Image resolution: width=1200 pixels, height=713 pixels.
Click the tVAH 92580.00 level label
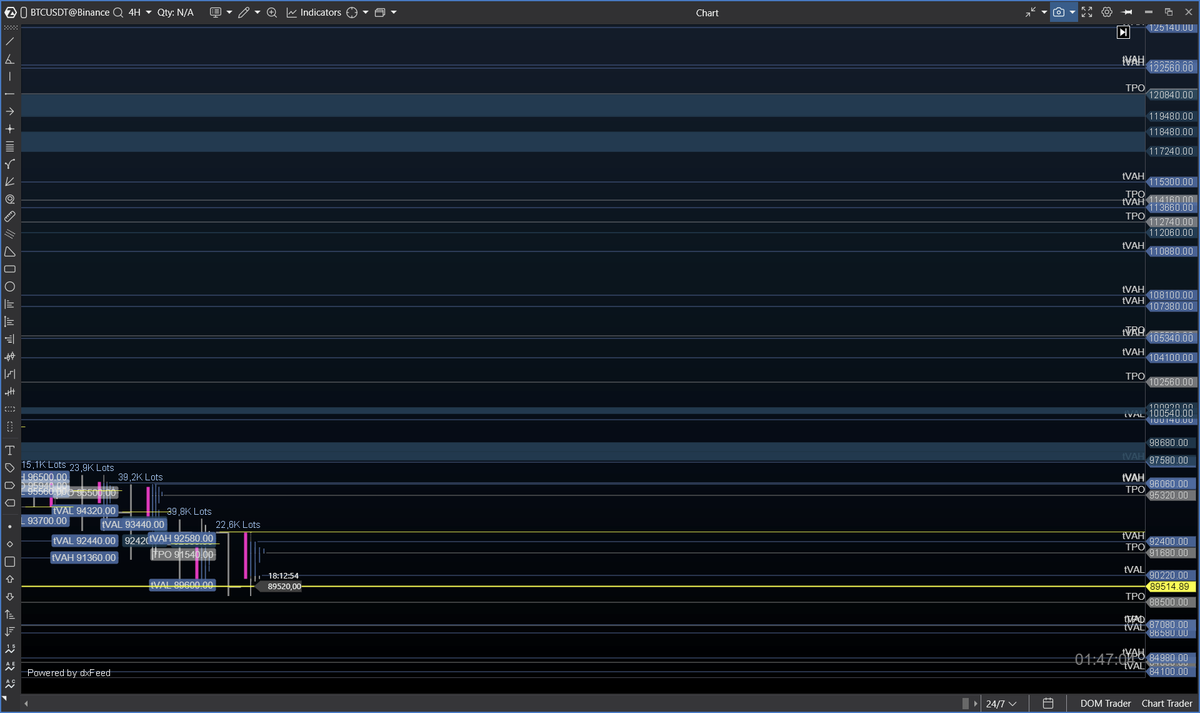click(x=181, y=538)
